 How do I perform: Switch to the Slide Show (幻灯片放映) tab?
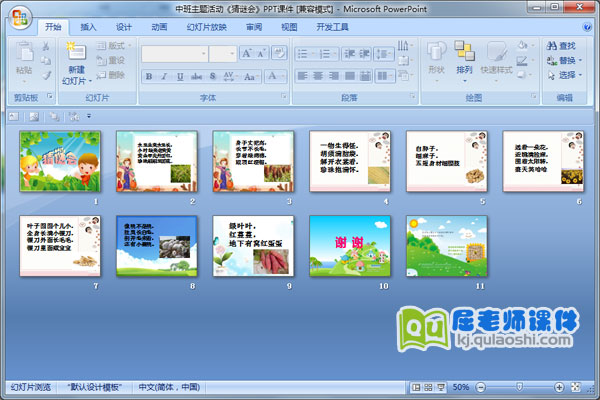[206, 27]
